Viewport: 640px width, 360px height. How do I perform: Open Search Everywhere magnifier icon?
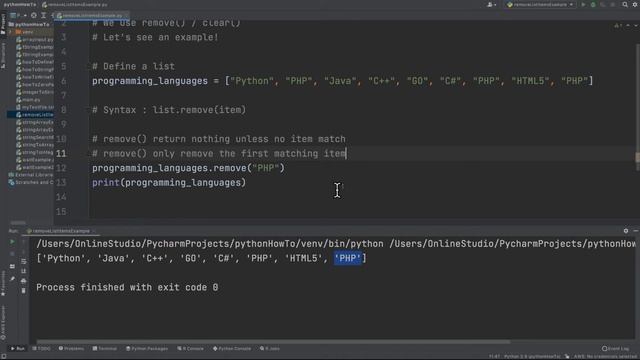(x=625, y=4)
